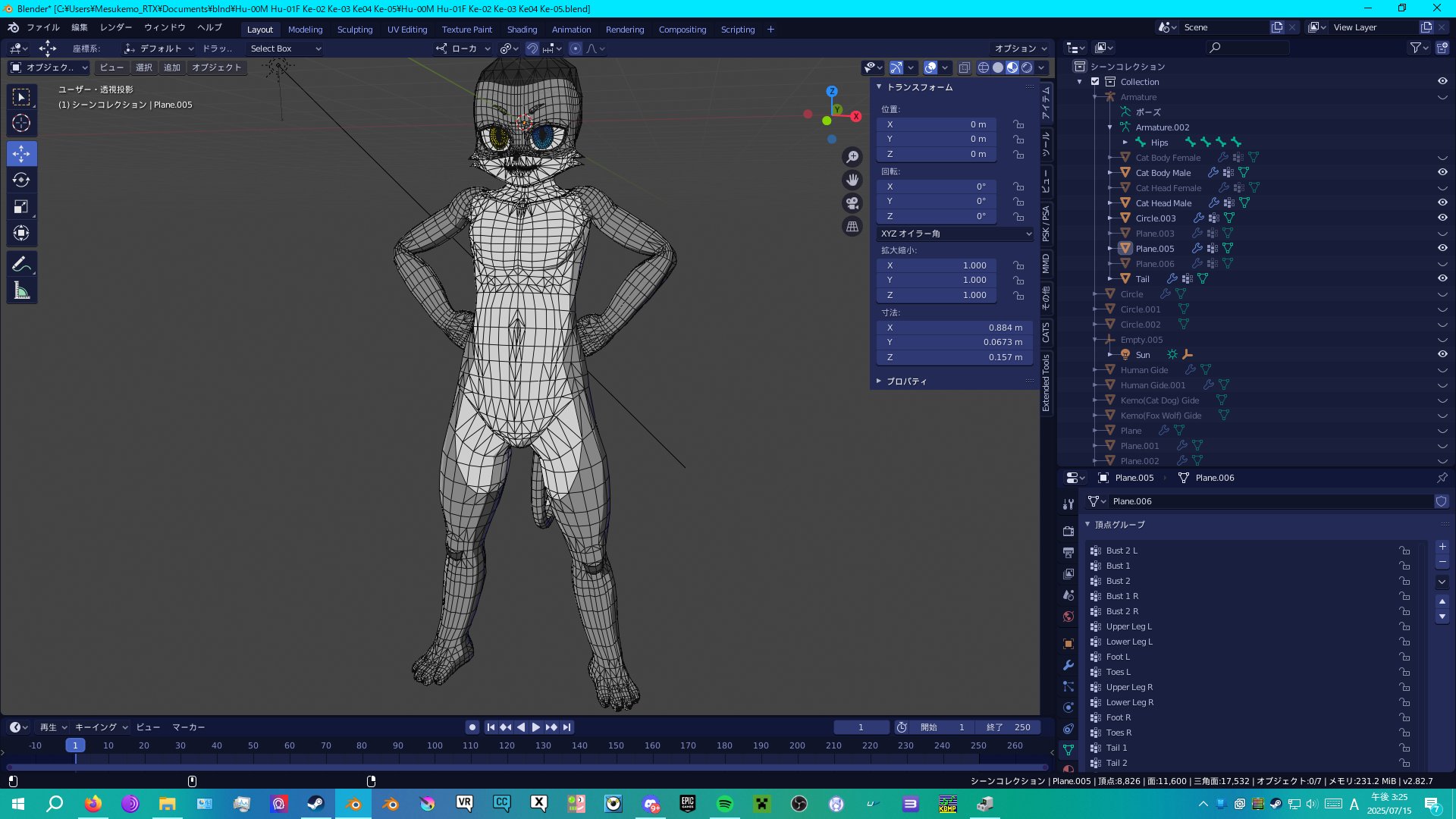Screen dimensions: 1456x819
Task: Open the Object properties orange square tab
Action: click(1068, 644)
